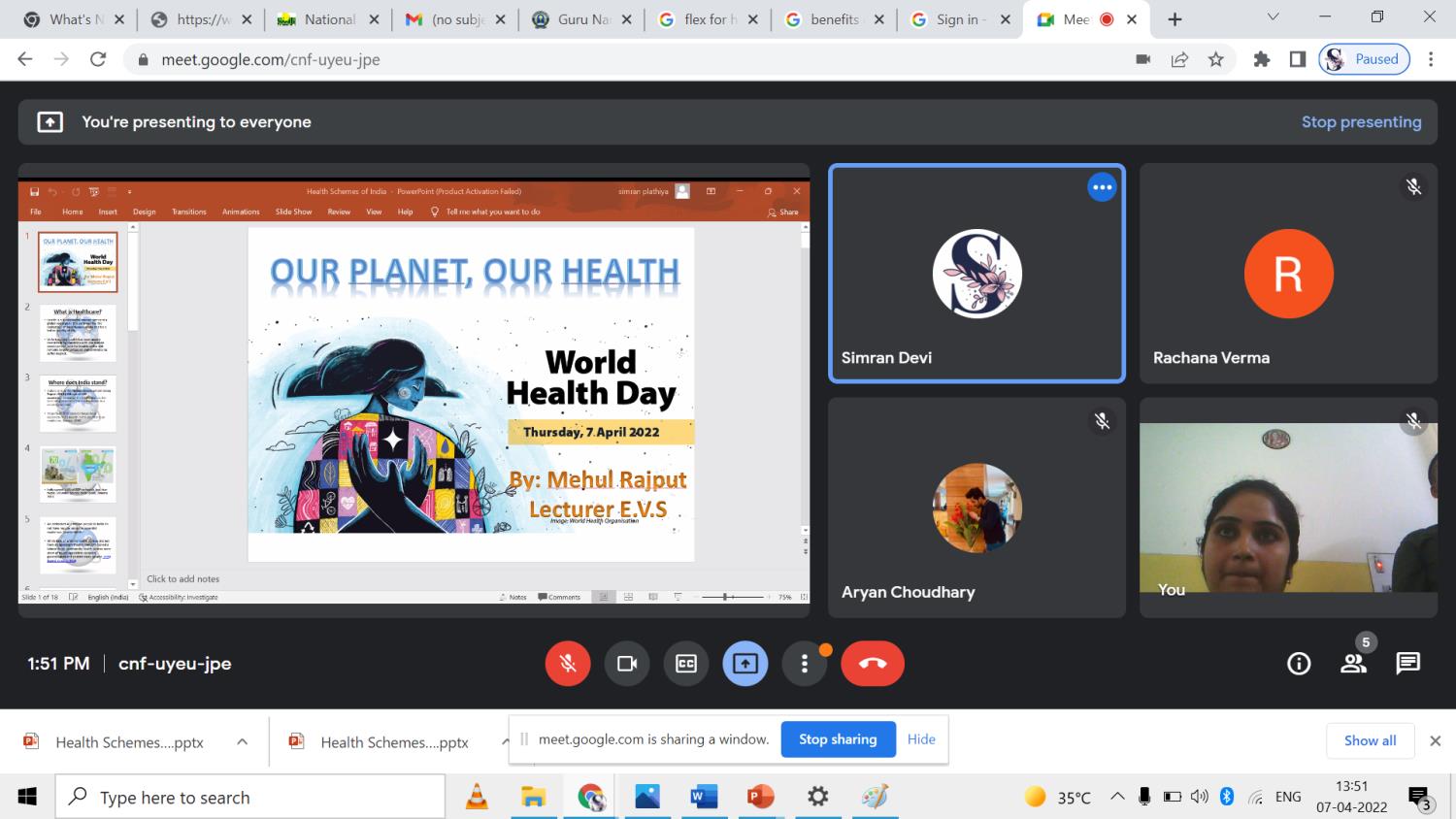Viewport: 1456px width, 819px height.
Task: Click slide 4 thumbnail with map
Action: (78, 475)
